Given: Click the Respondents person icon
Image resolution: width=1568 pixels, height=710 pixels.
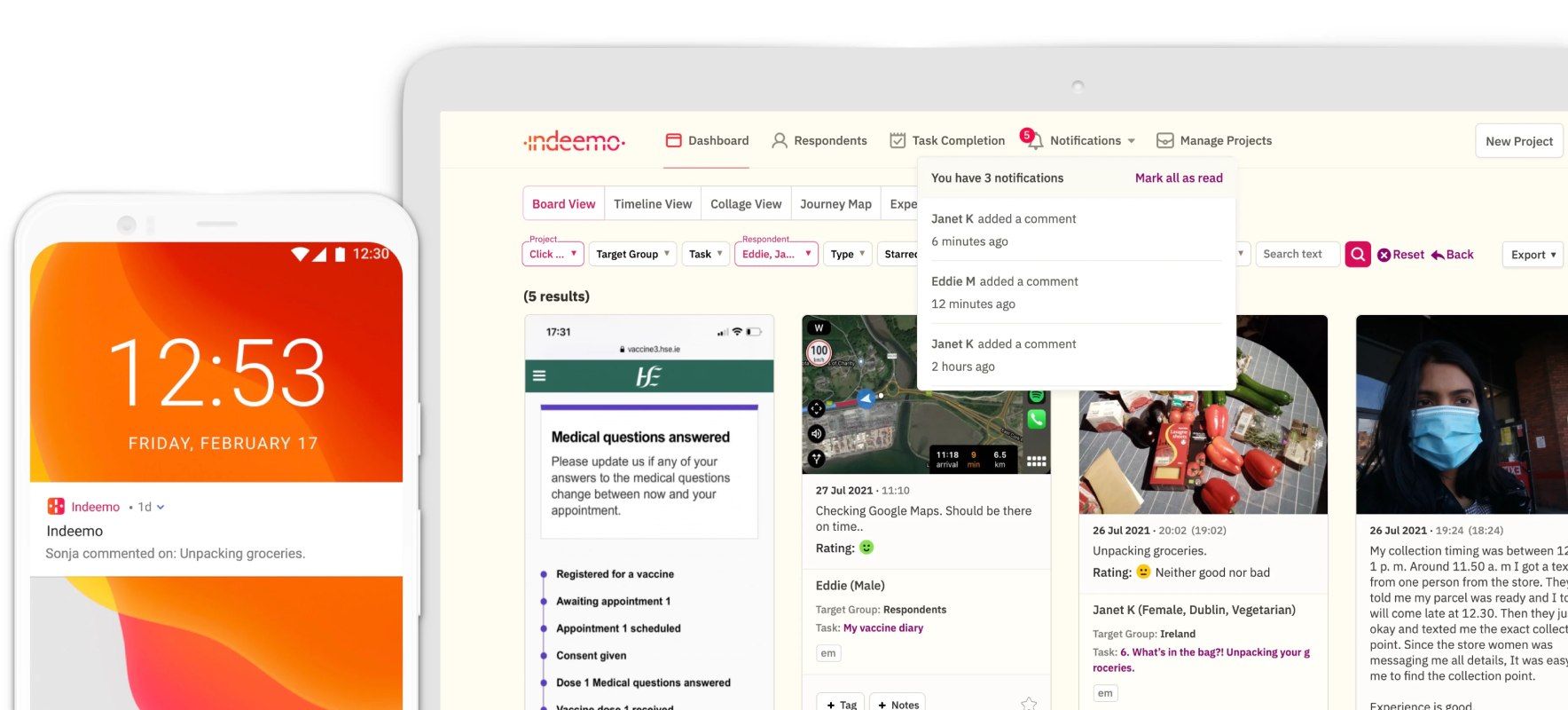Looking at the screenshot, I should point(780,140).
